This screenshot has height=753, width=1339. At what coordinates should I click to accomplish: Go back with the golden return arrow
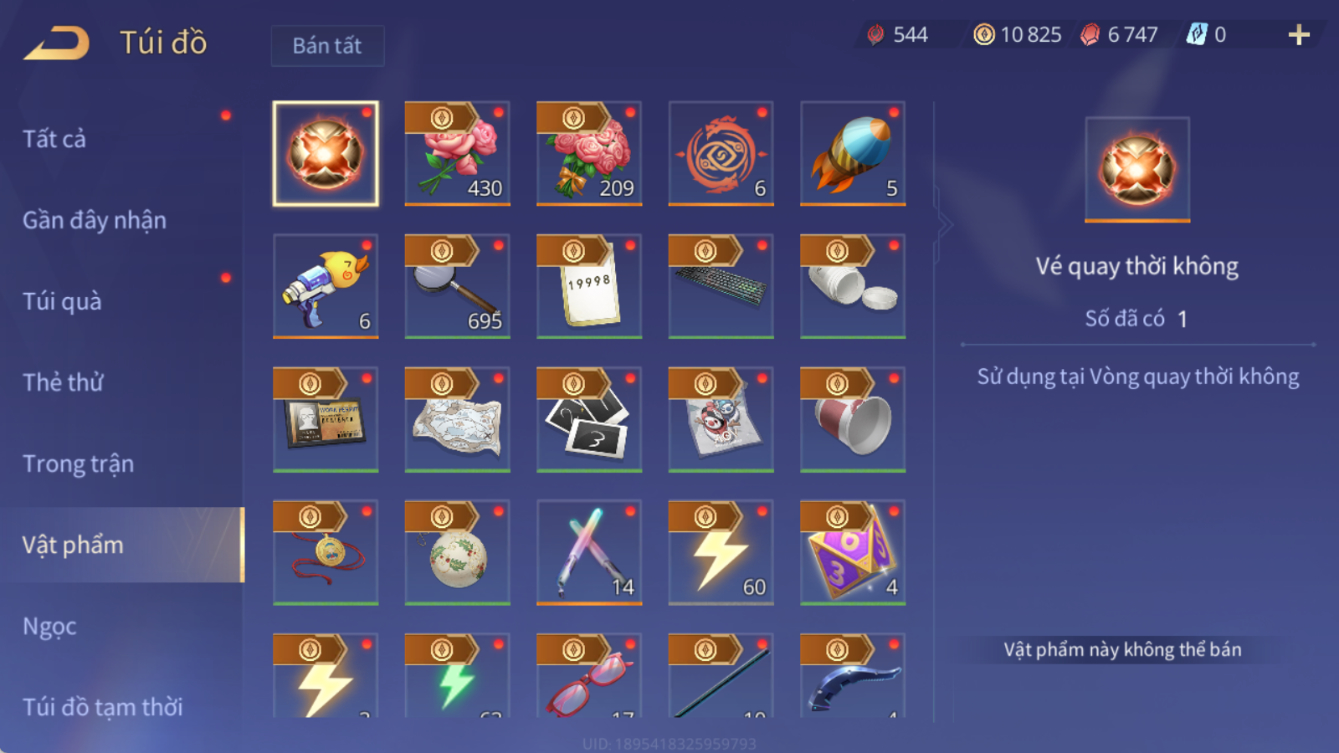pyautogui.click(x=57, y=43)
